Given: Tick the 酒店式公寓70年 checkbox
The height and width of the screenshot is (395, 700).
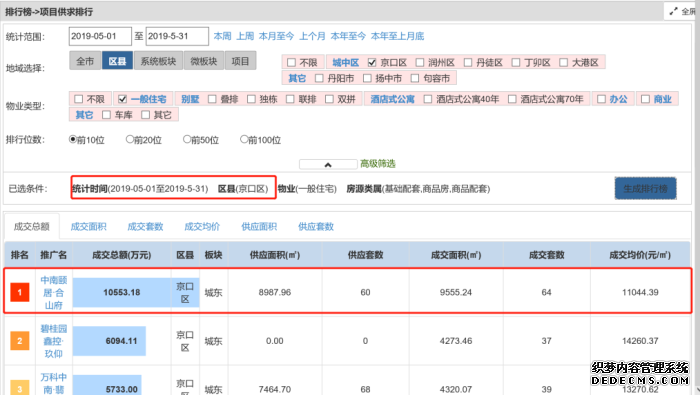Looking at the screenshot, I should pos(512,99).
